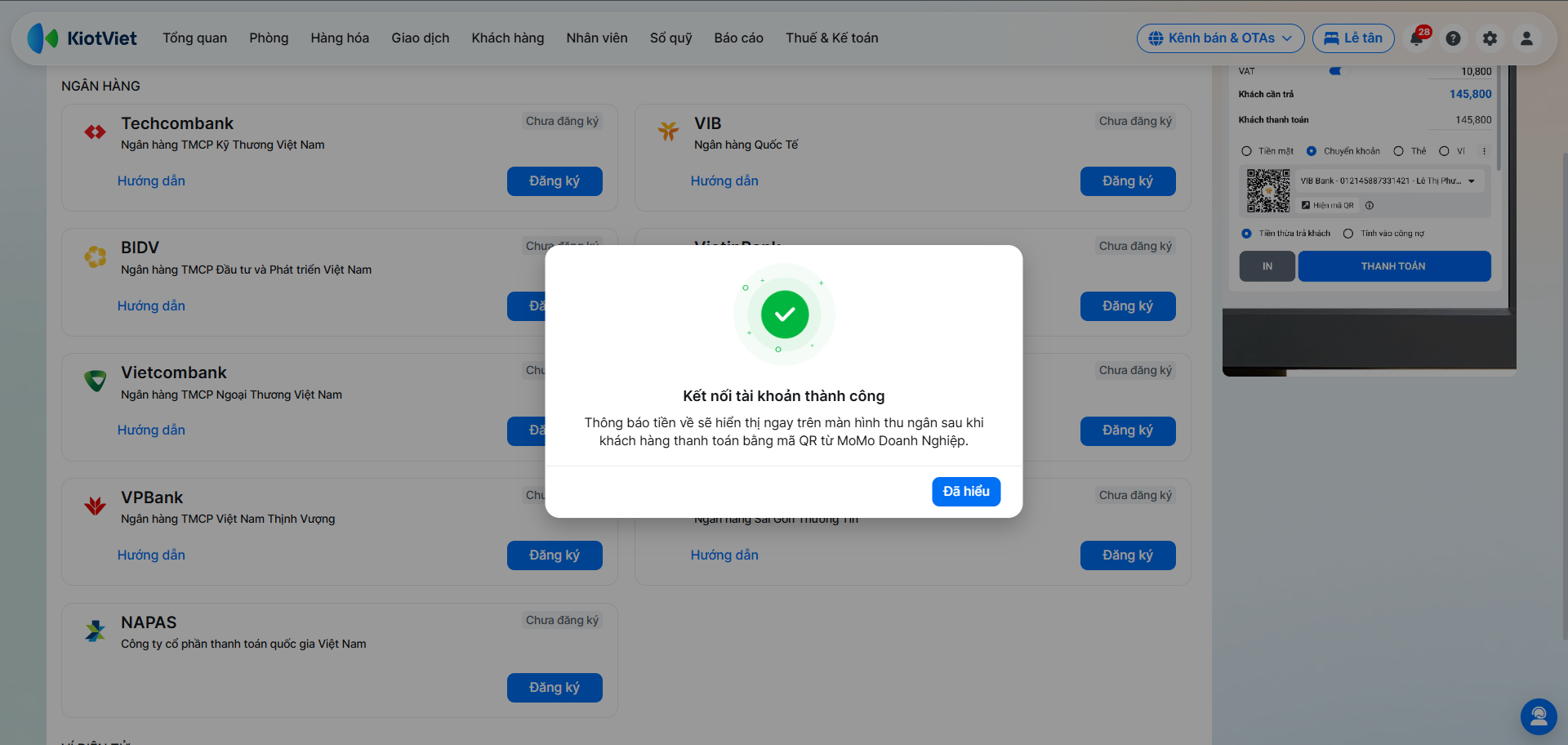
Task: Click NAPAS's "Chưa đăng ký" status badge
Action: [x=562, y=620]
